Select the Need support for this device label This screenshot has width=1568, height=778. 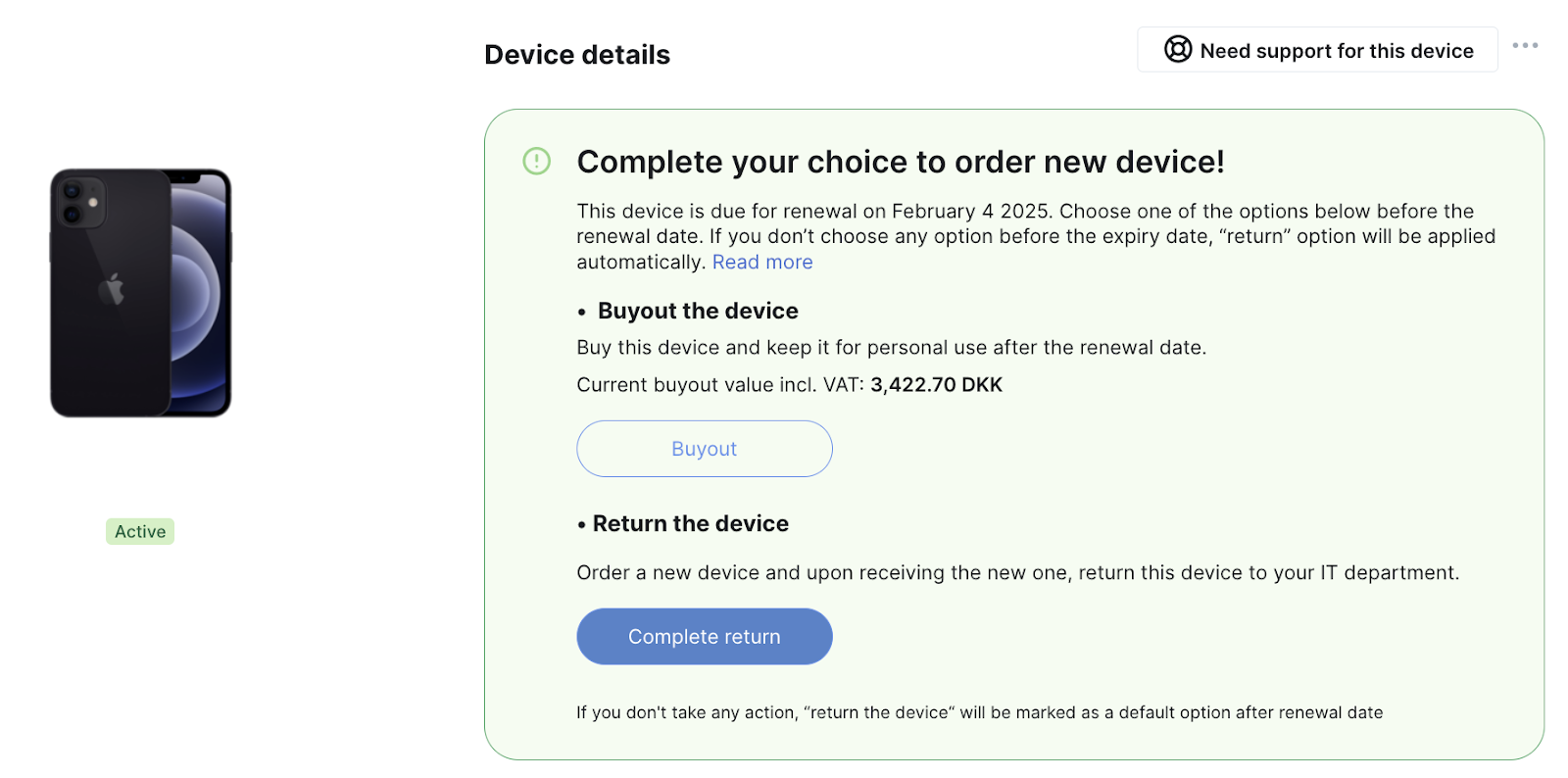coord(1337,51)
